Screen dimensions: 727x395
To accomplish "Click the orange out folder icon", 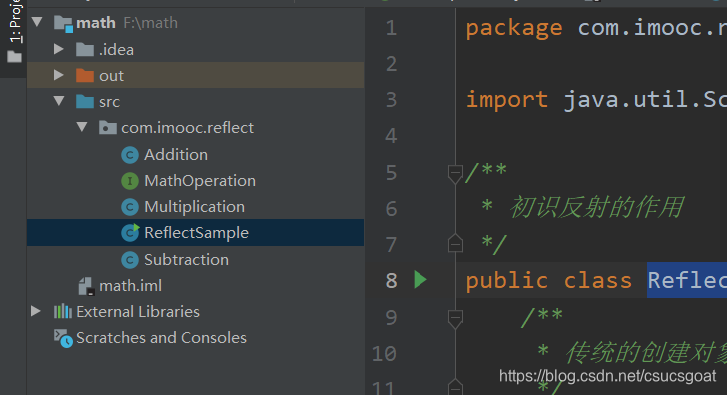I will [x=85, y=75].
